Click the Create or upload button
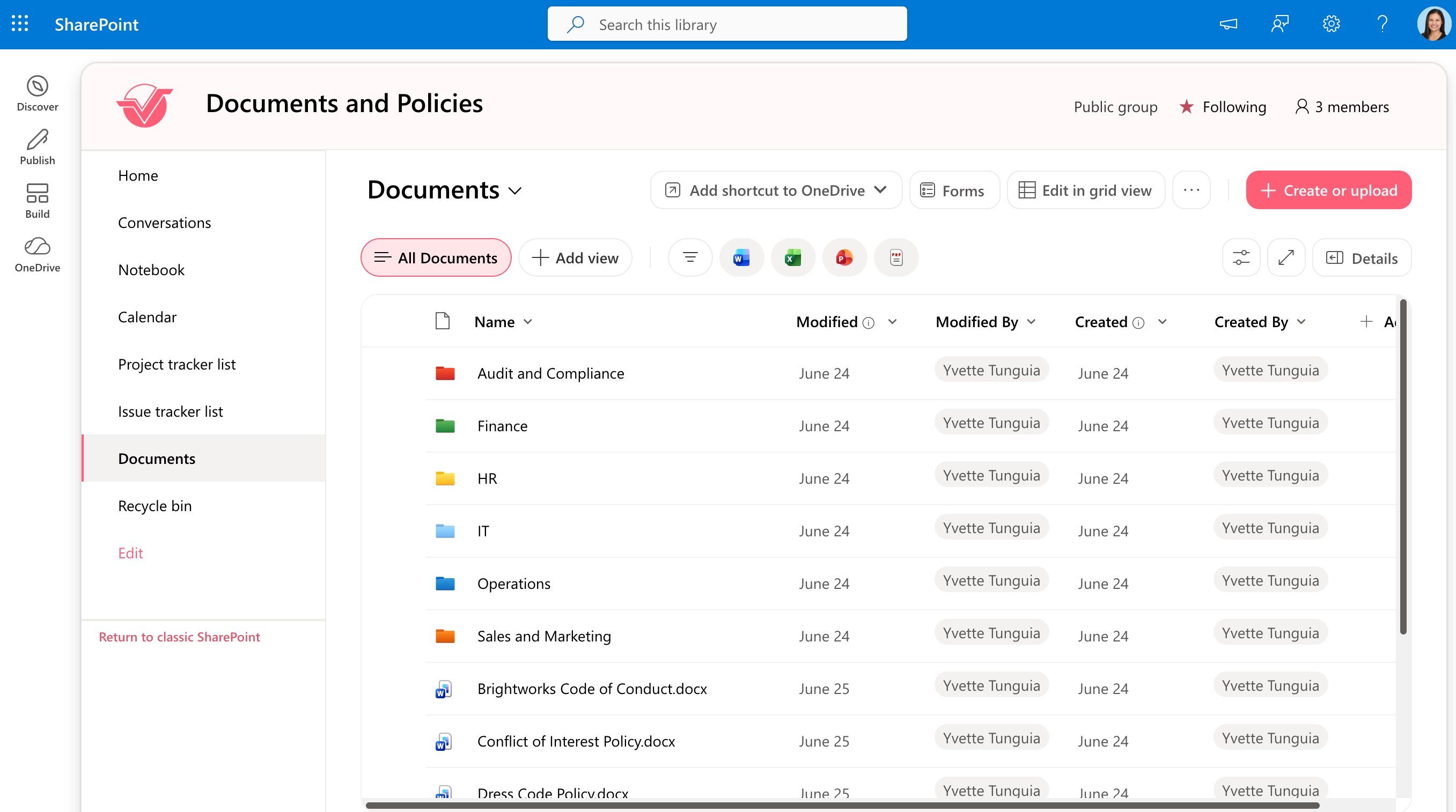This screenshot has height=812, width=1456. coord(1328,190)
